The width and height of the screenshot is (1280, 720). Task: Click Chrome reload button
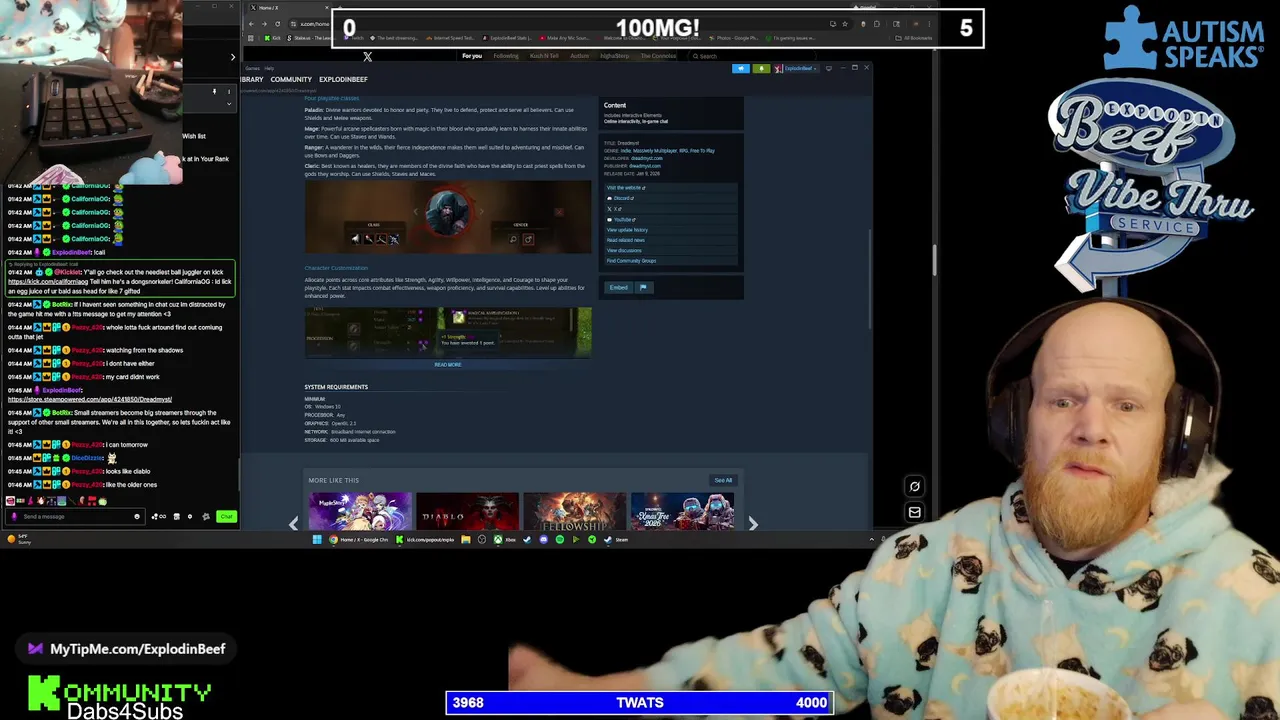pos(277,23)
